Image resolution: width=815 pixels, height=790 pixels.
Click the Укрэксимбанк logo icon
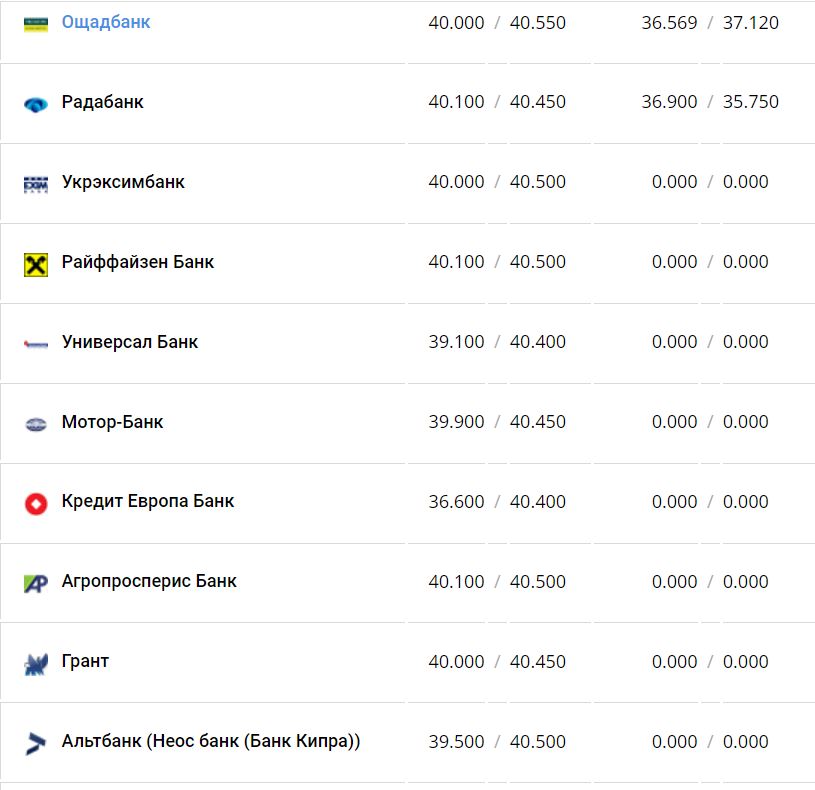click(36, 184)
